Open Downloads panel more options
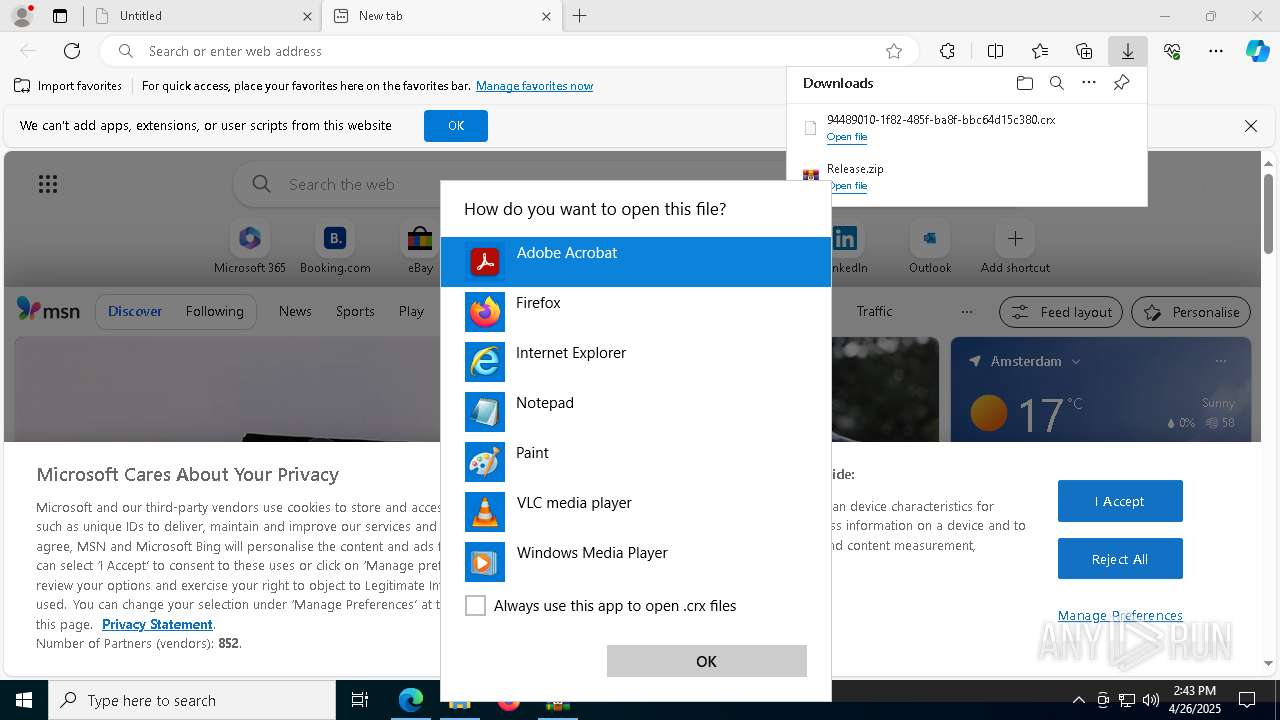1280x720 pixels. pyautogui.click(x=1088, y=83)
